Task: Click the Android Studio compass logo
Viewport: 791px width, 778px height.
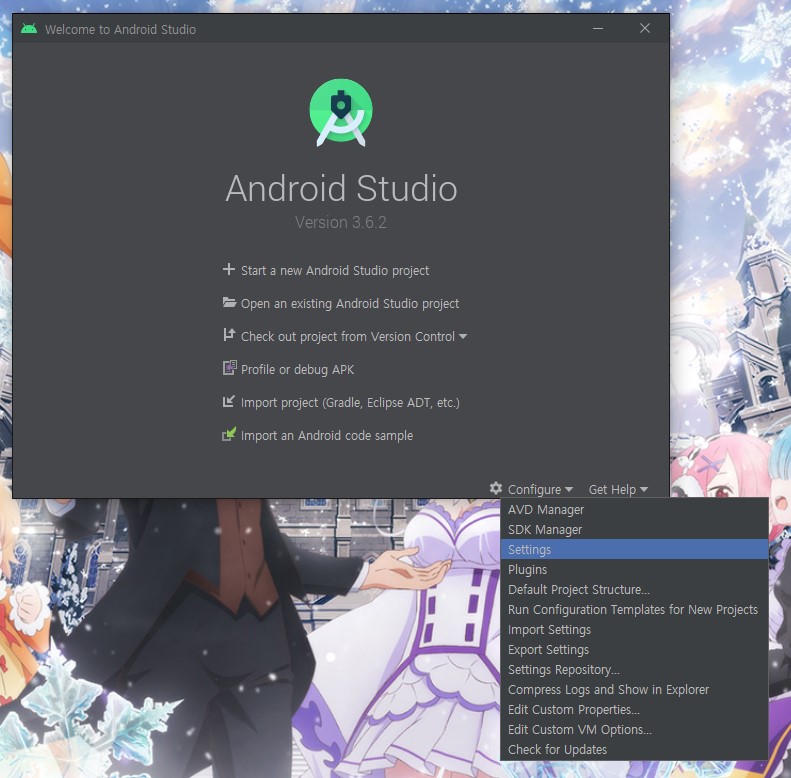Action: (x=341, y=113)
